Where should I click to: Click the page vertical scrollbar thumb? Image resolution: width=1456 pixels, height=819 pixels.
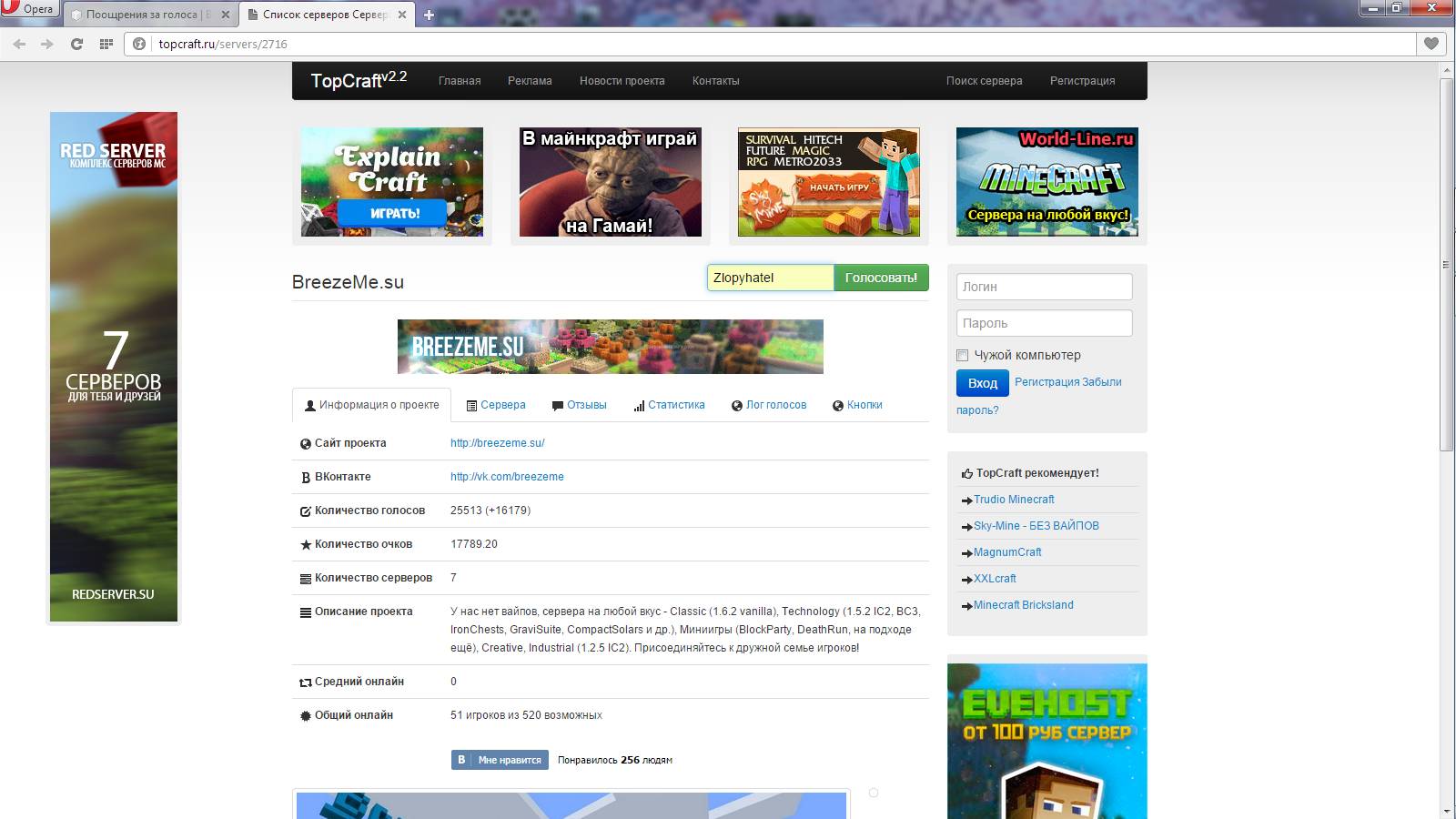(1447, 264)
